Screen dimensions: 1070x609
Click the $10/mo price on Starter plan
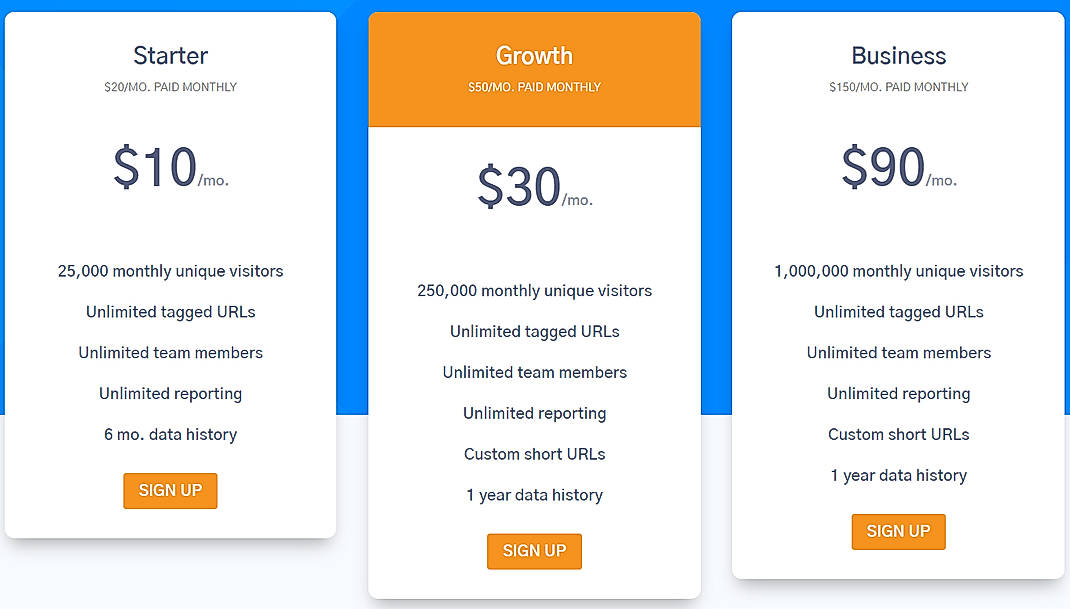coord(170,170)
